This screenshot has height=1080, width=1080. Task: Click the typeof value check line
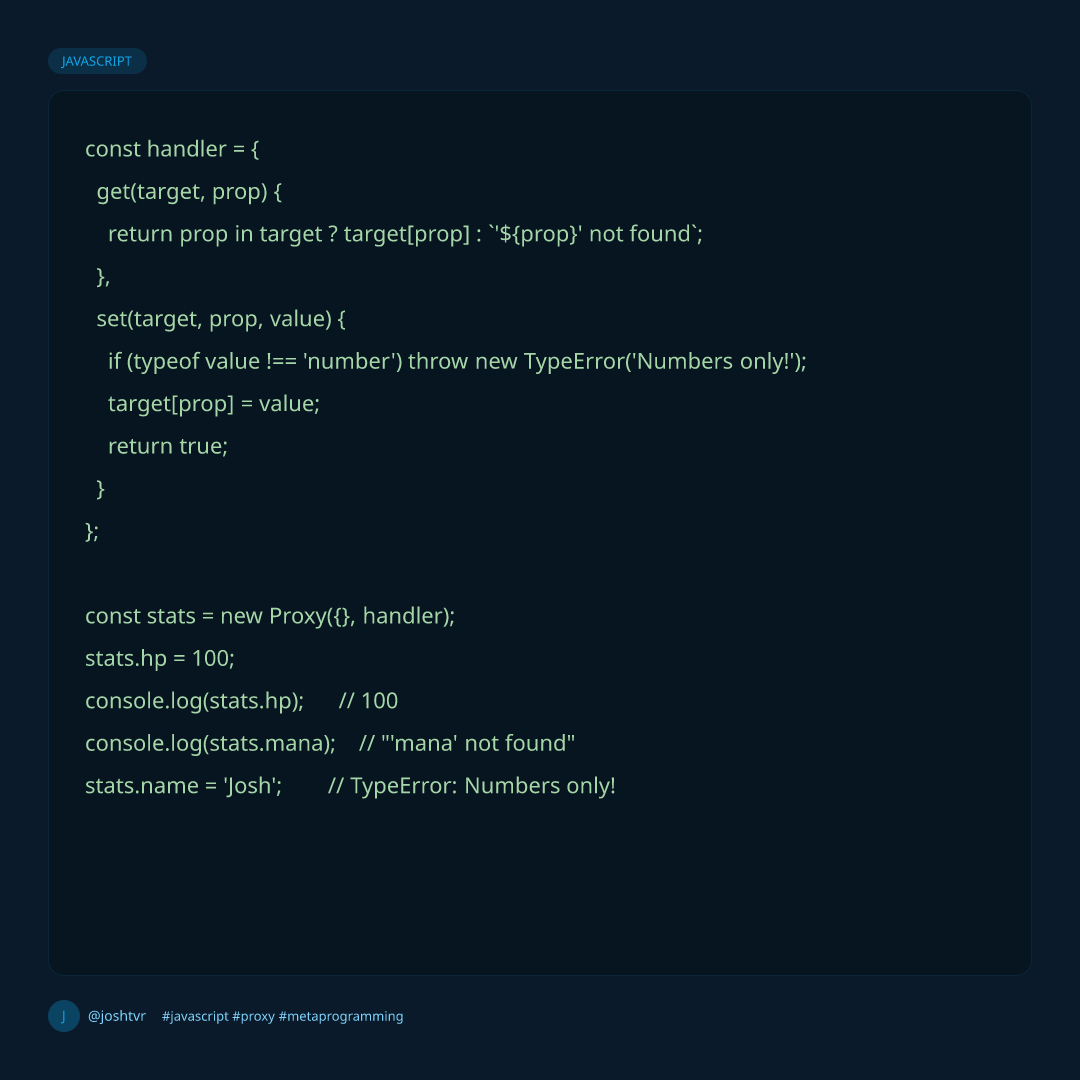pos(456,361)
